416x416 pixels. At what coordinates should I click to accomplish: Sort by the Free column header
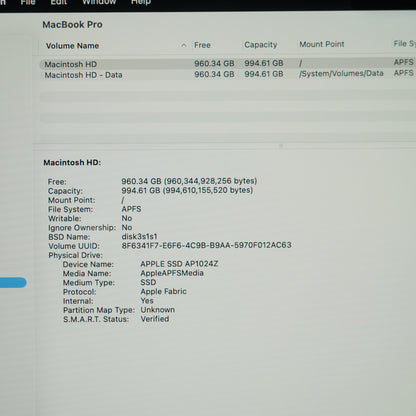coord(202,45)
